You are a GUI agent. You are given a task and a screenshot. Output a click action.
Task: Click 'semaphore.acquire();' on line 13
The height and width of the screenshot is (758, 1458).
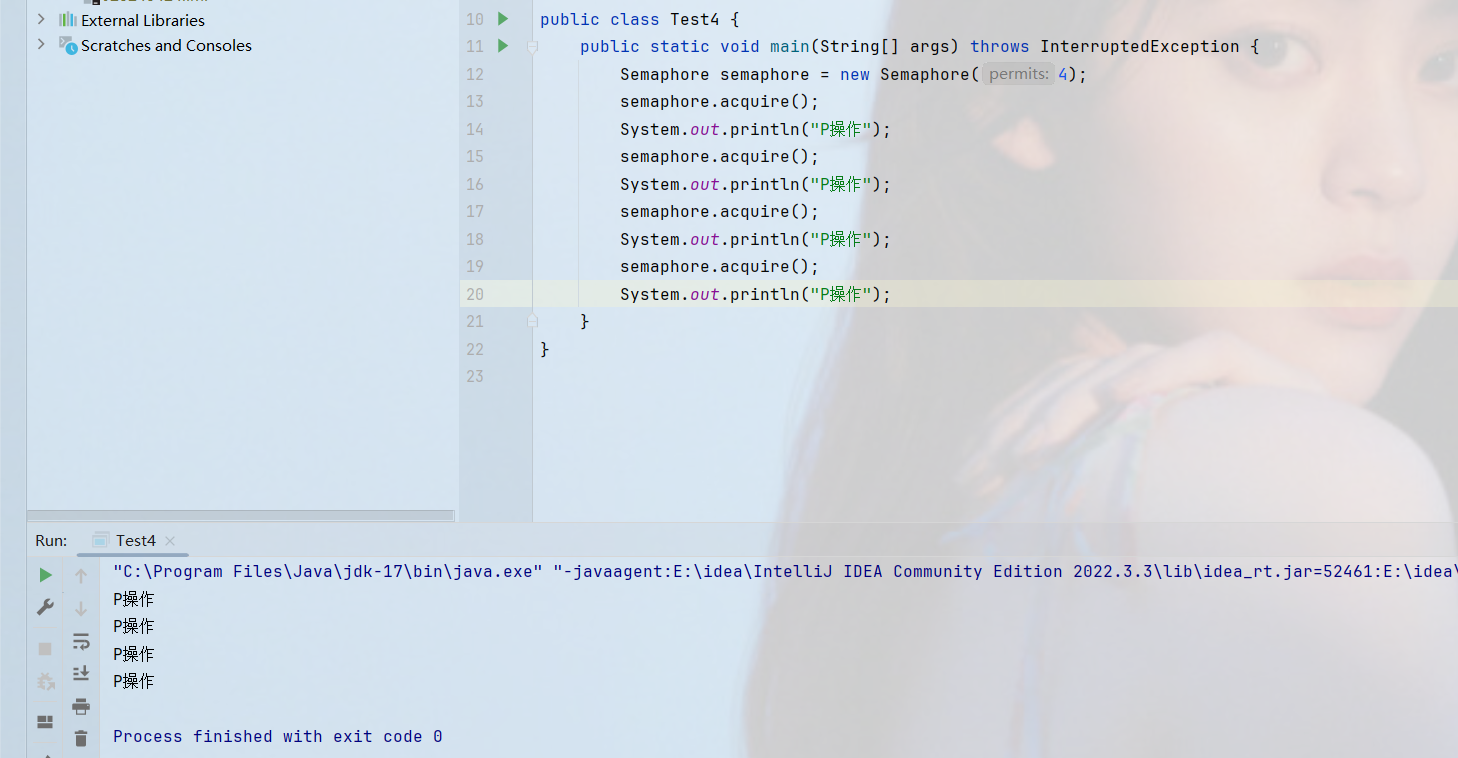click(719, 101)
